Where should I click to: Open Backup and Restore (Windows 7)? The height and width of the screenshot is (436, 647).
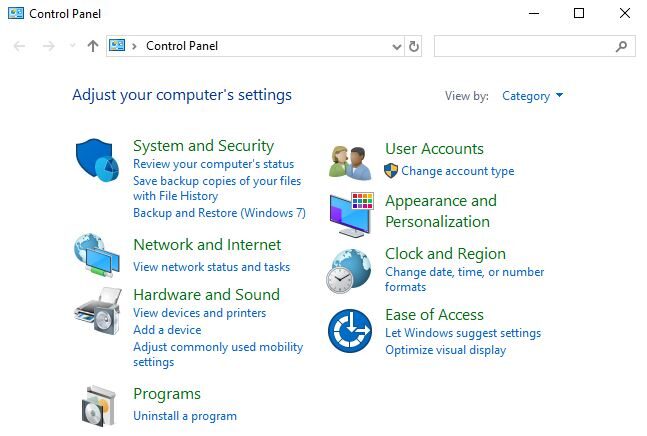(x=219, y=213)
